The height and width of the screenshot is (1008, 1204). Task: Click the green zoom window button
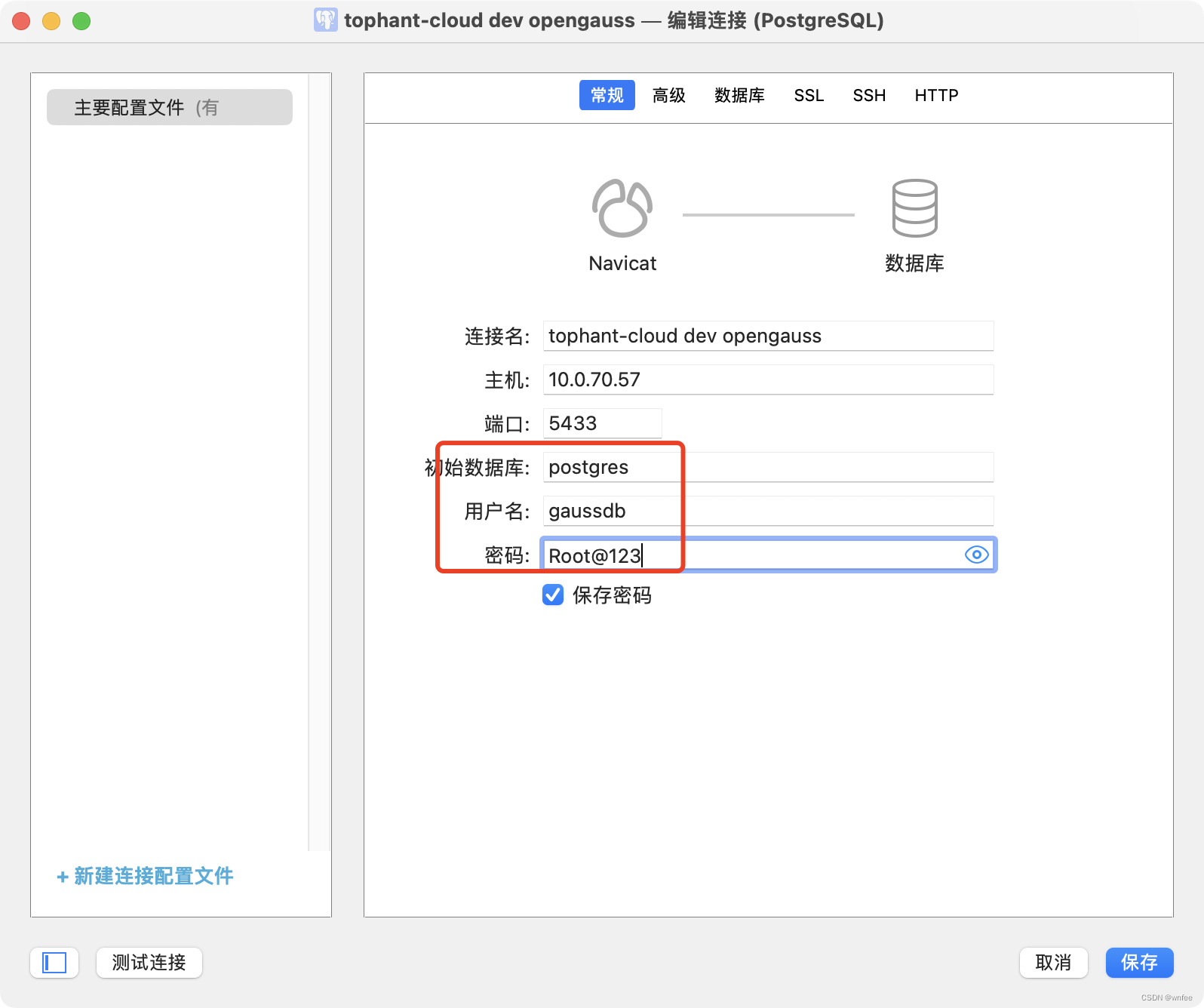[x=81, y=21]
